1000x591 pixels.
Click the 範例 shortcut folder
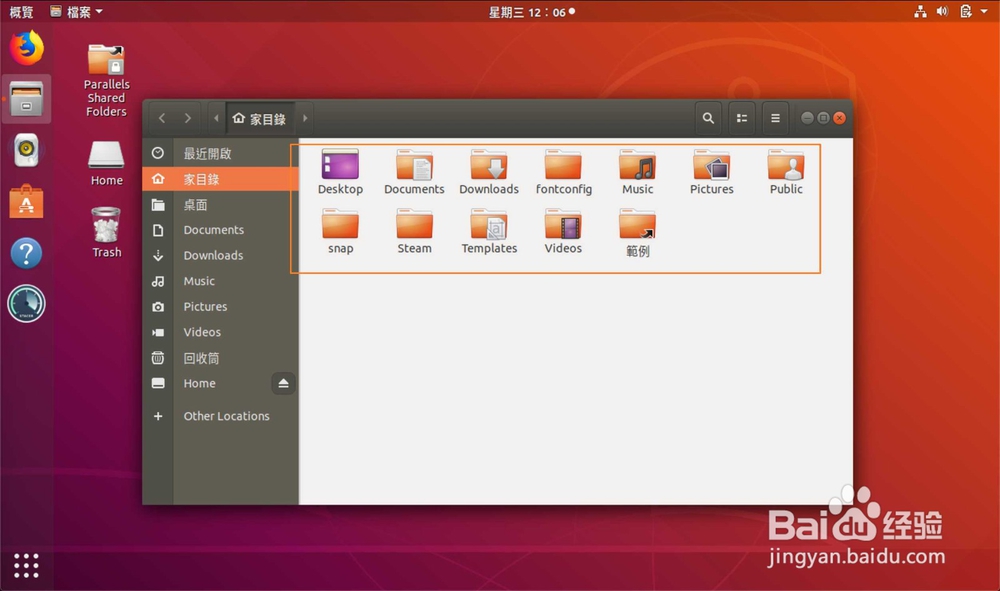(637, 233)
